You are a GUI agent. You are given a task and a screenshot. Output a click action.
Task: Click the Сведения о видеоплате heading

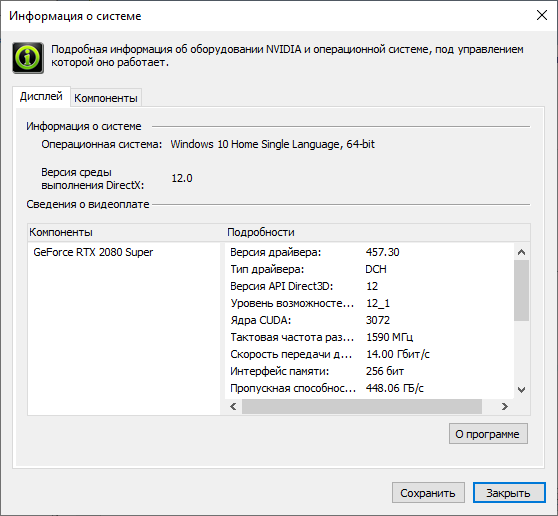[88, 204]
